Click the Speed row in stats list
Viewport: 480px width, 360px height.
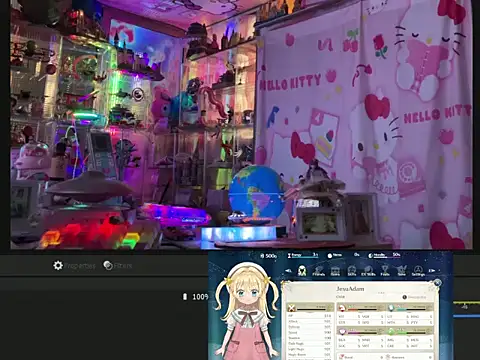(x=310, y=332)
